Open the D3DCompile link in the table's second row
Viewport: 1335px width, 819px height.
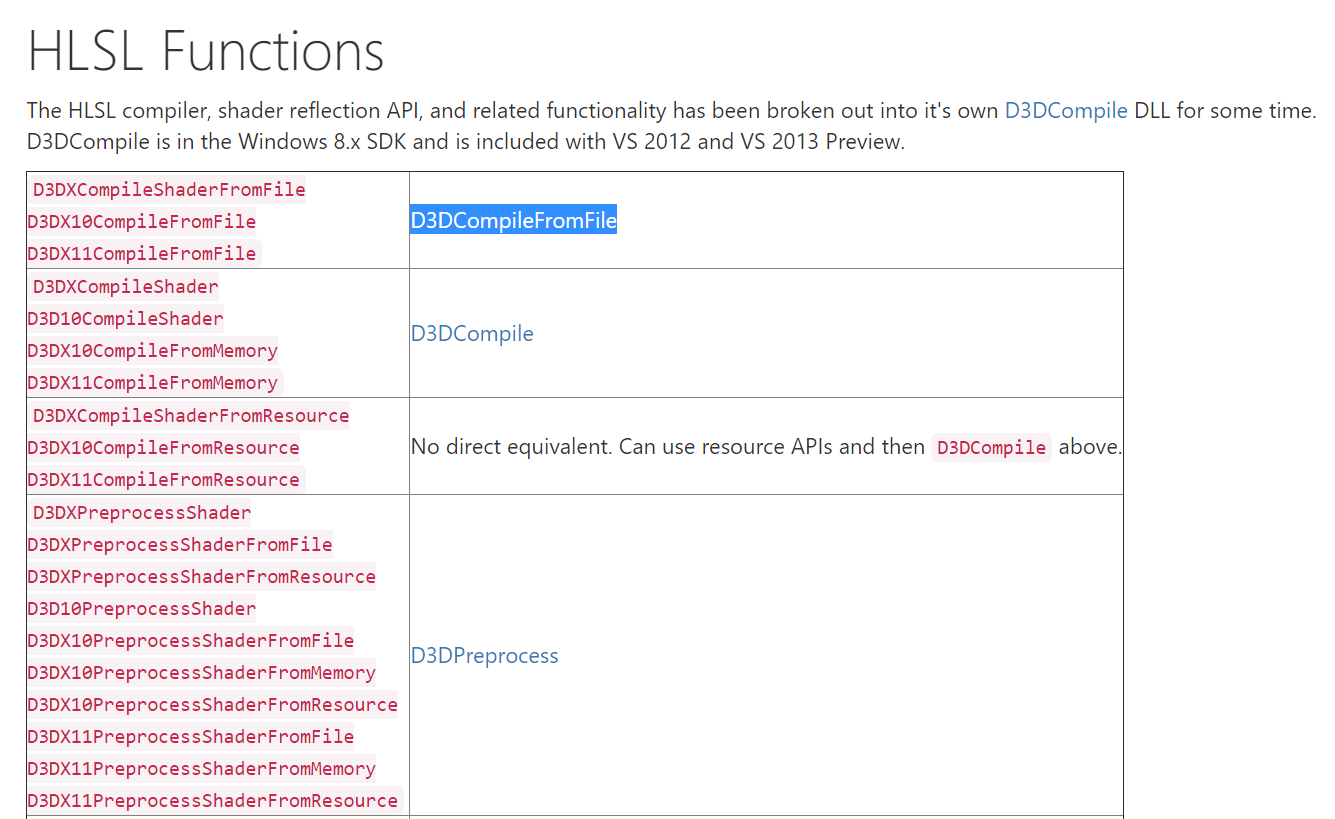coord(472,334)
